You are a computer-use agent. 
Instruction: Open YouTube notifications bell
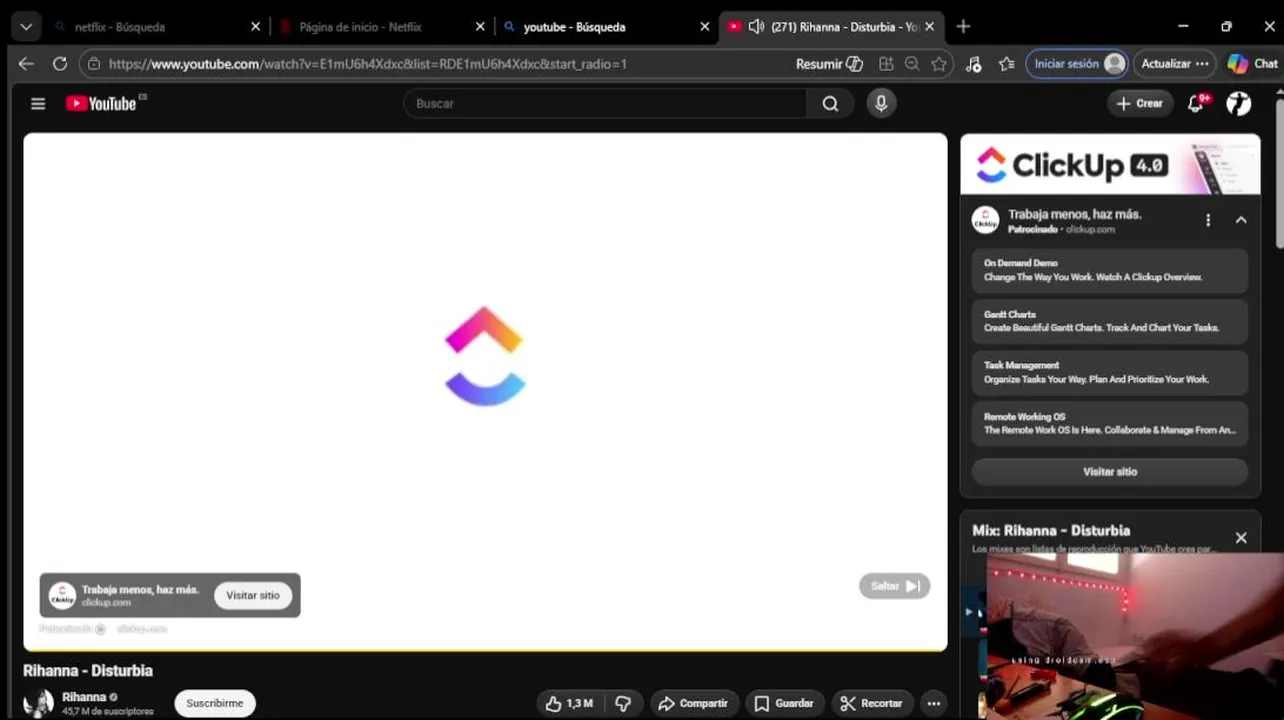1196,103
